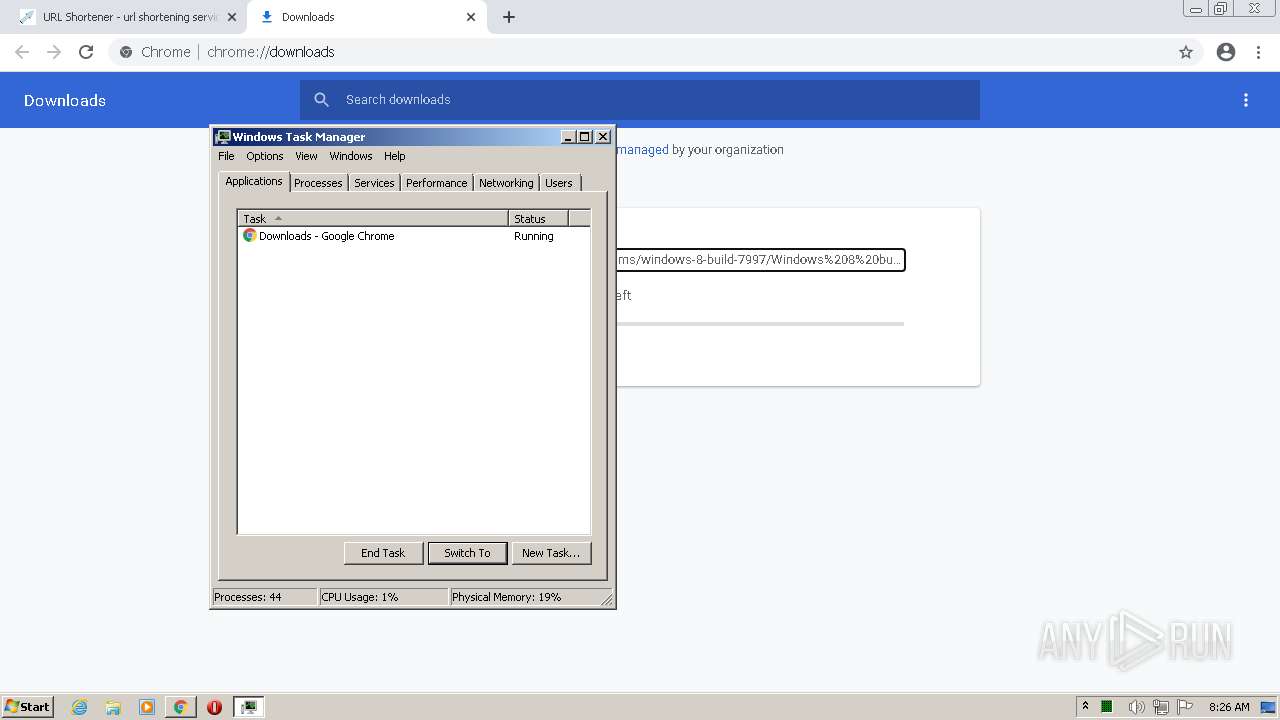Launch Internet Explorer from the taskbar
1280x720 pixels.
79,707
